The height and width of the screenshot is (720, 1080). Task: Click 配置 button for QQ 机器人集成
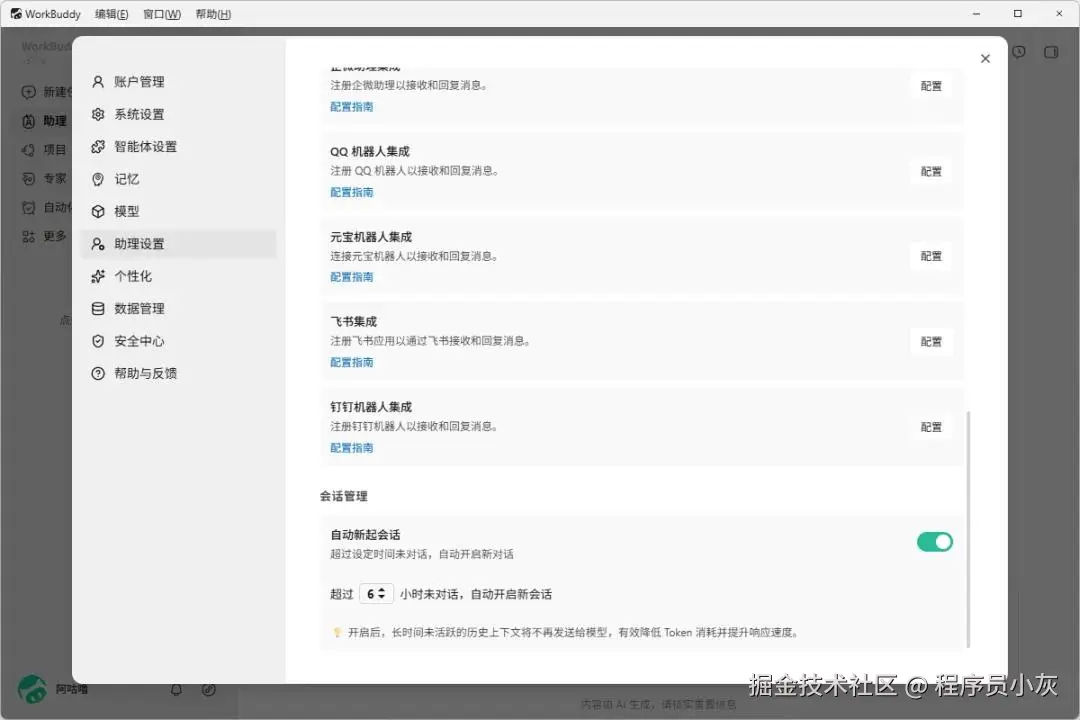tap(931, 172)
